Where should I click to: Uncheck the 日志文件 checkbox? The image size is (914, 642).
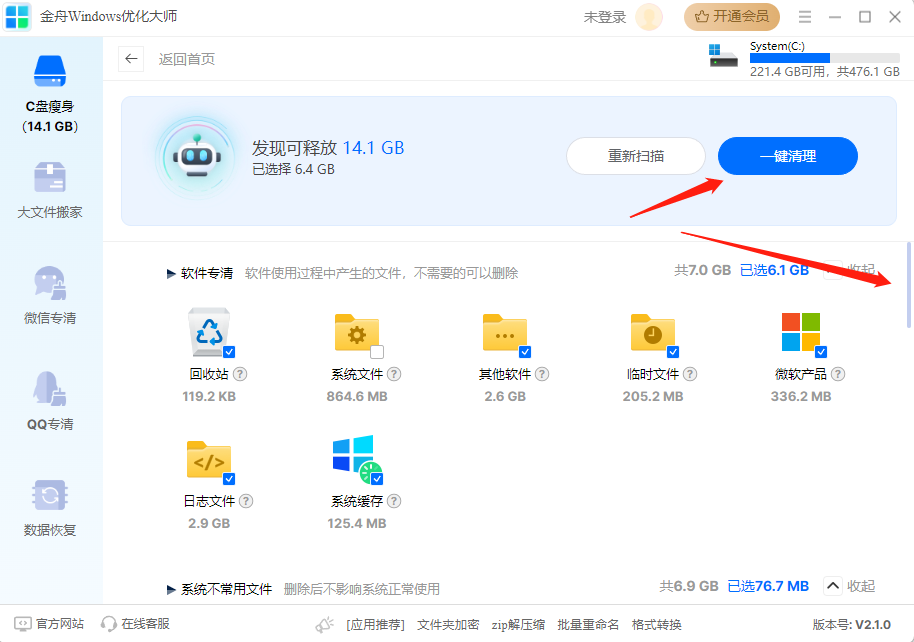(x=229, y=478)
